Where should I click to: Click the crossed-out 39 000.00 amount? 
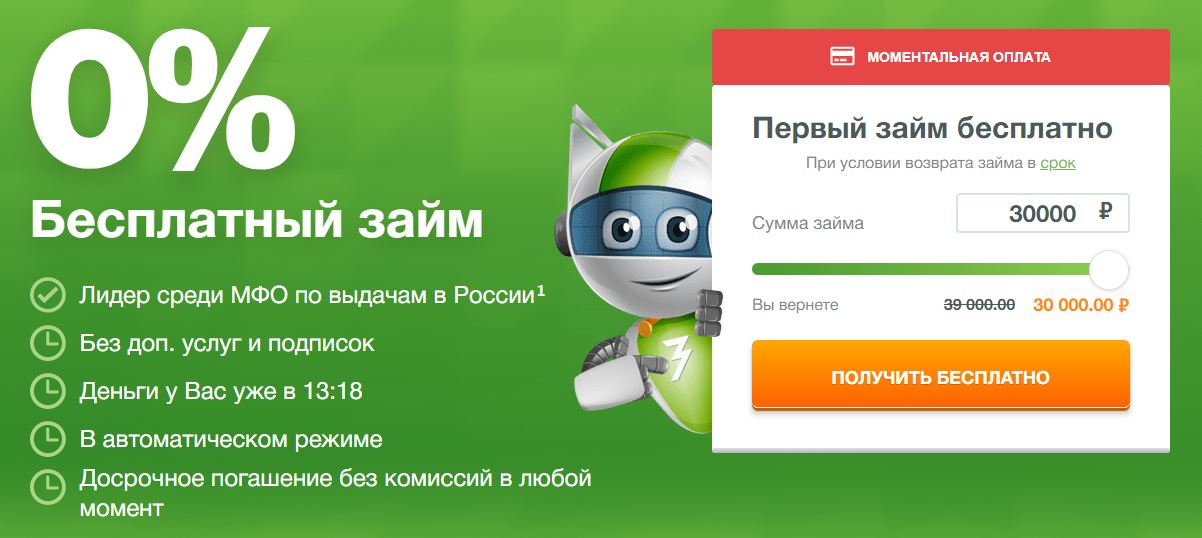click(979, 305)
